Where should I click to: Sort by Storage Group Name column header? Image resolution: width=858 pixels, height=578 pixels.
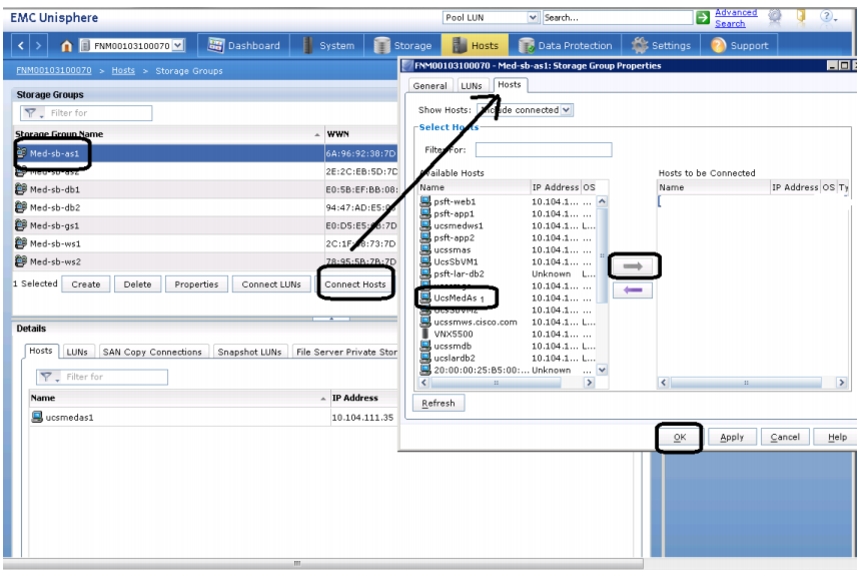[x=167, y=134]
